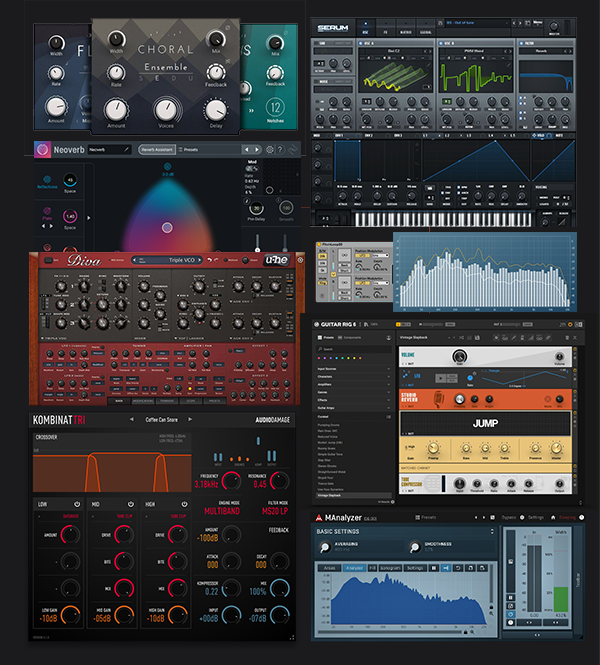Open the Diva Triple VCO preset selector
The height and width of the screenshot is (665, 600).
pyautogui.click(x=167, y=260)
